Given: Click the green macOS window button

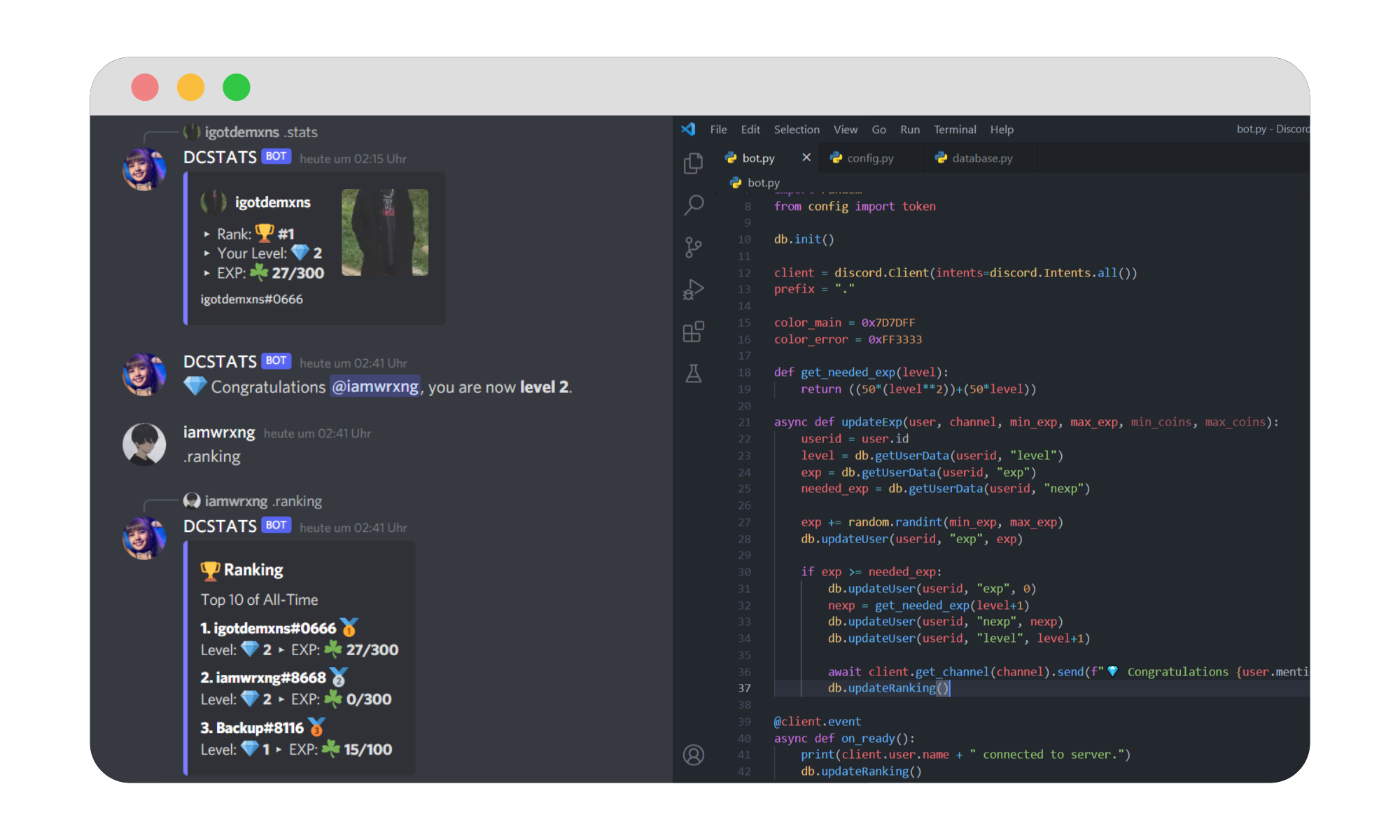Looking at the screenshot, I should pos(236,87).
